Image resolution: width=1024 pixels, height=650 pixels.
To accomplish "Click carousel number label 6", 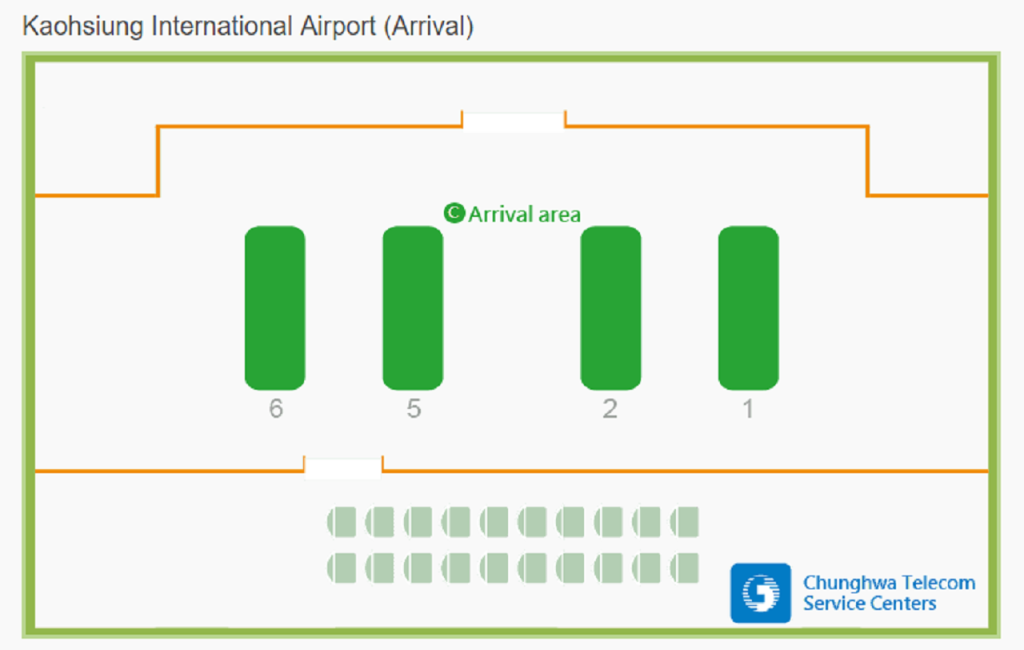I will click(276, 409).
